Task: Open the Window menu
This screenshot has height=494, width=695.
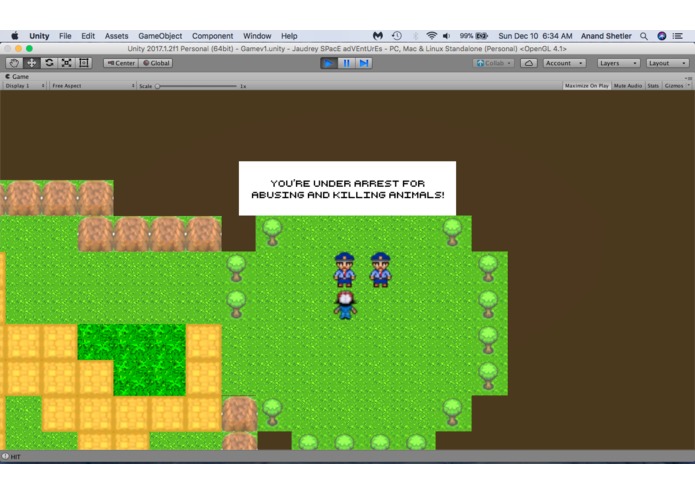Action: coord(257,36)
